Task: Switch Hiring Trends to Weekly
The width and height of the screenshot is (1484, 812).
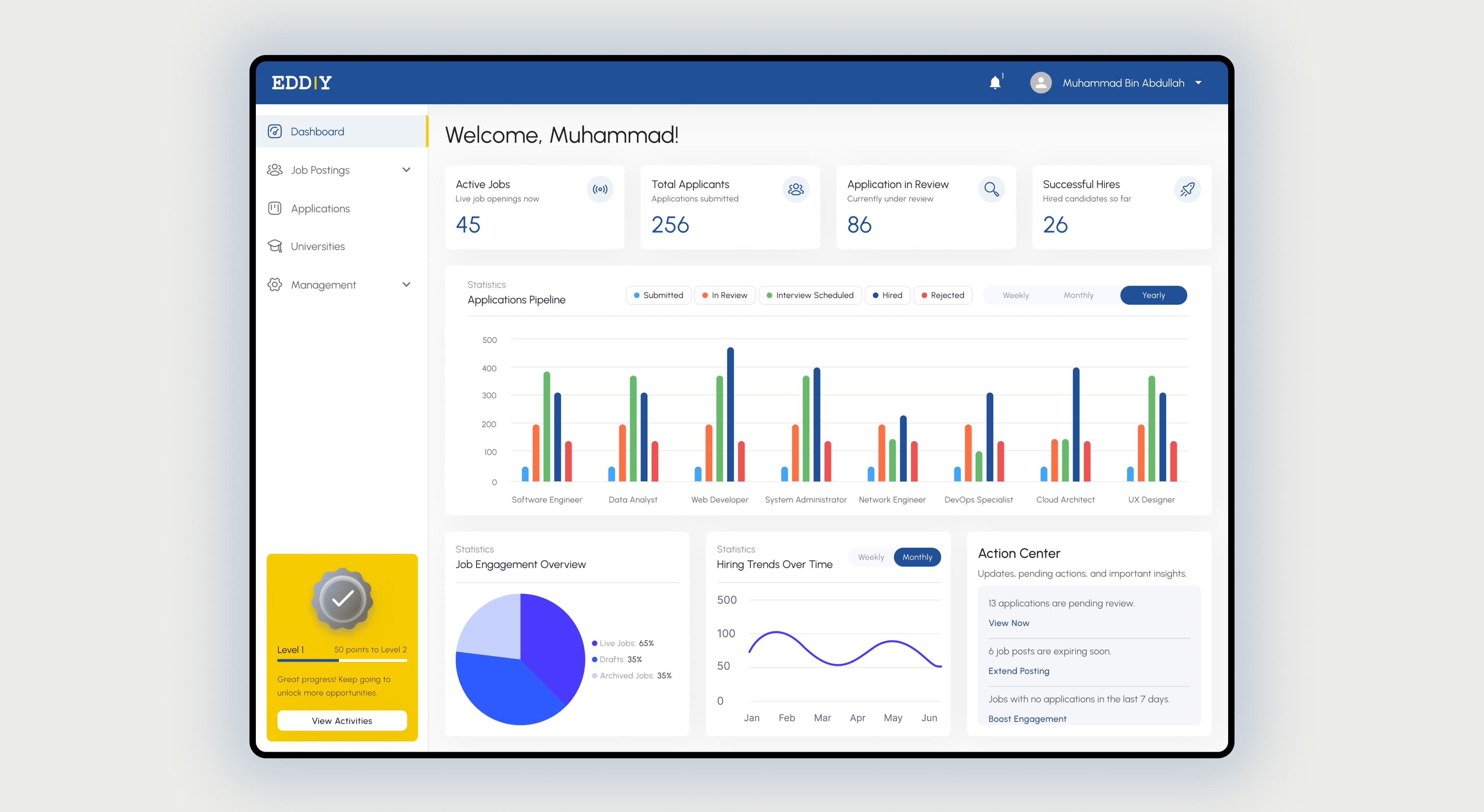Action: [870, 557]
